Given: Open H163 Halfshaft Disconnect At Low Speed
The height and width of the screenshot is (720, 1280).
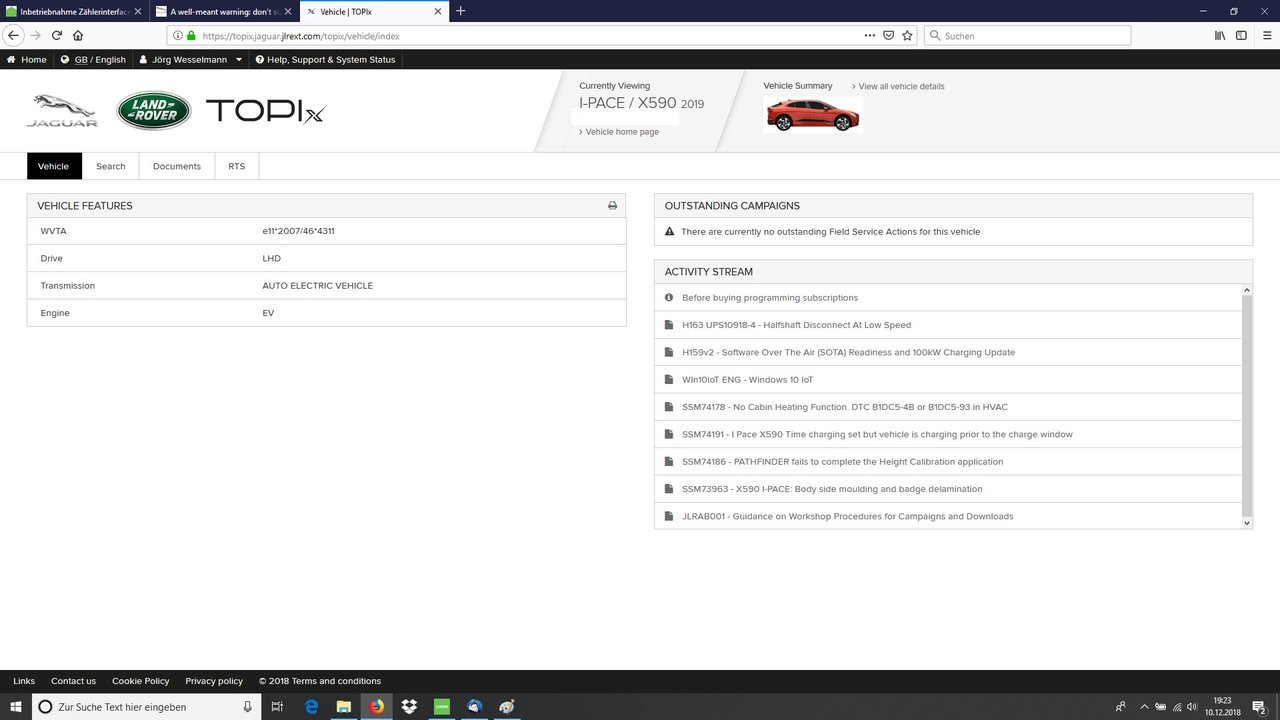Looking at the screenshot, I should coord(796,325).
